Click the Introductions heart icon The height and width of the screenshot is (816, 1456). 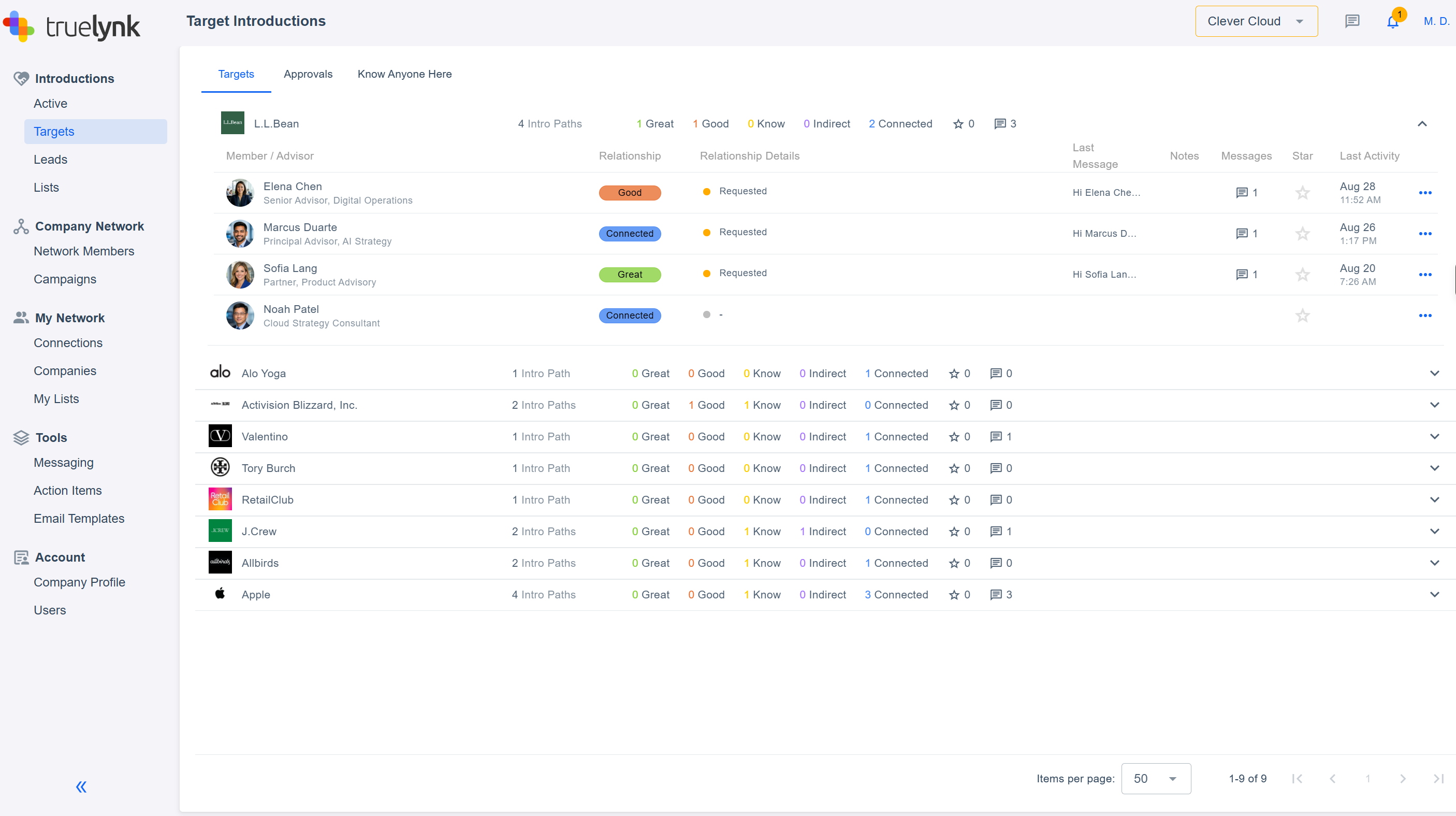pyautogui.click(x=21, y=79)
